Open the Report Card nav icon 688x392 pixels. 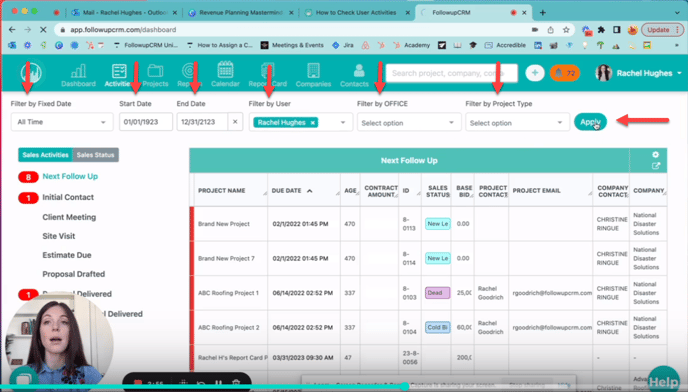(267, 75)
